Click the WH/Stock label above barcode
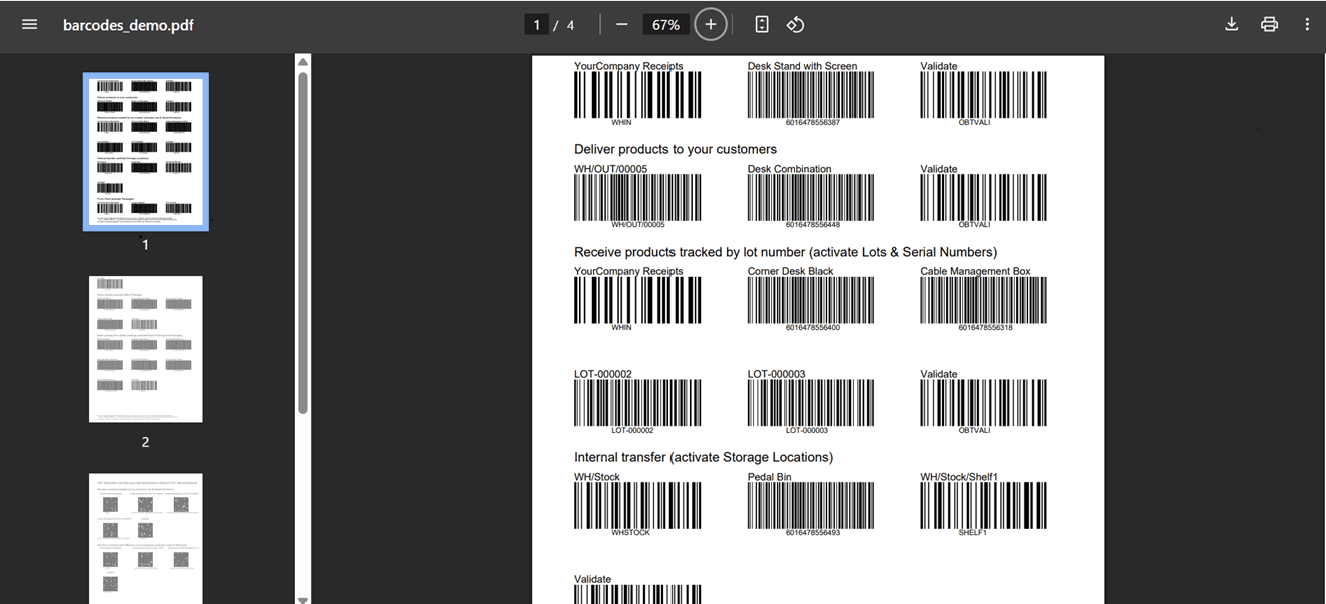 (597, 477)
